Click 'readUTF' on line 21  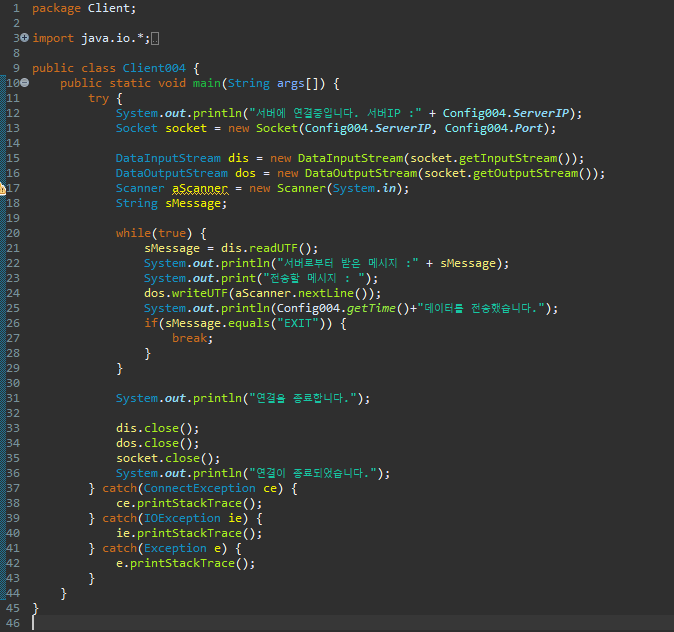coord(273,248)
